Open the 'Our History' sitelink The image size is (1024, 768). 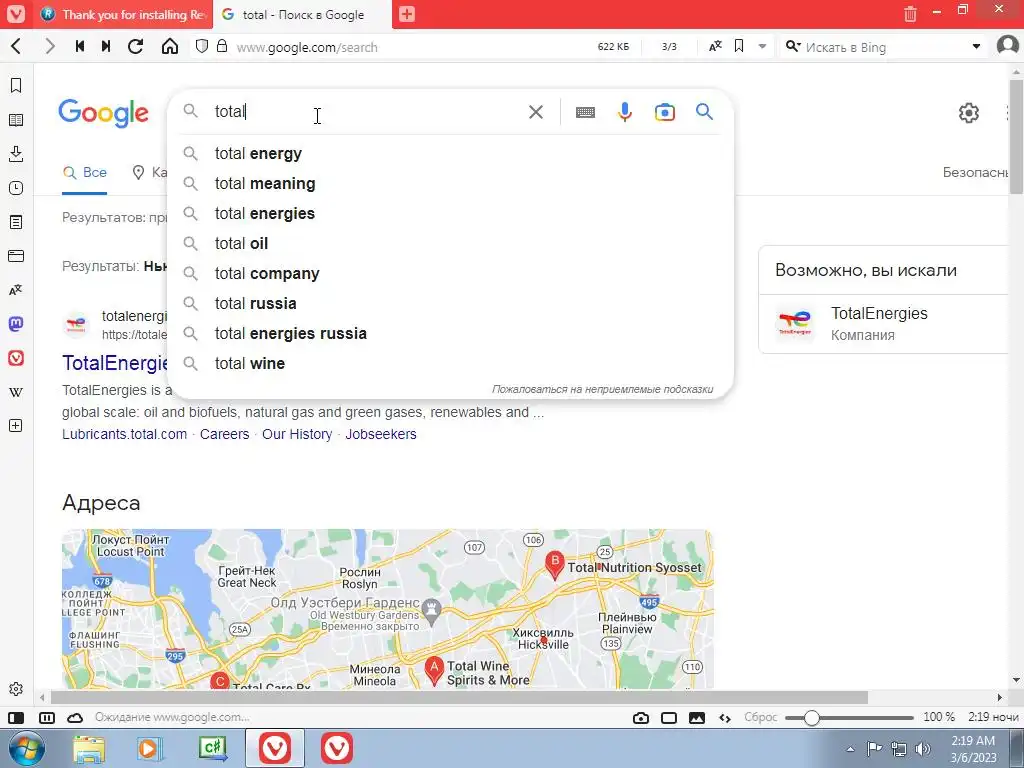297,434
